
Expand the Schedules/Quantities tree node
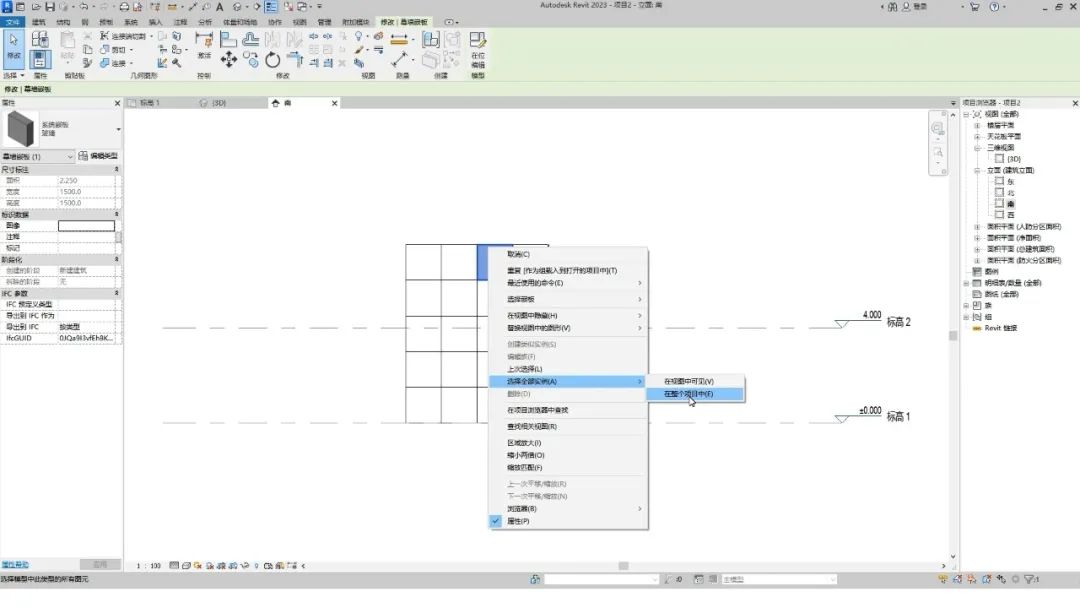[966, 283]
